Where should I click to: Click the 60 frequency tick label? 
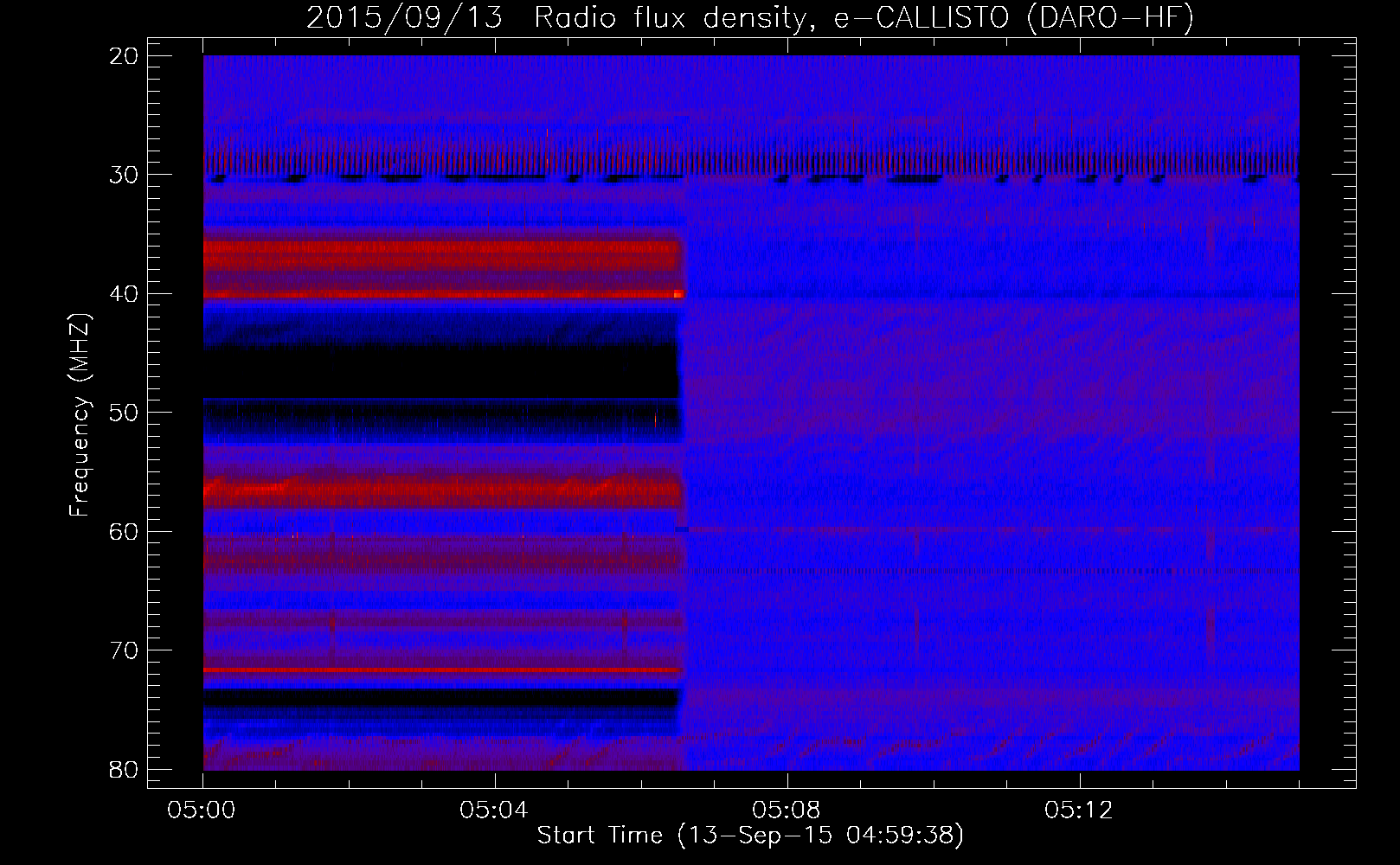coord(125,531)
